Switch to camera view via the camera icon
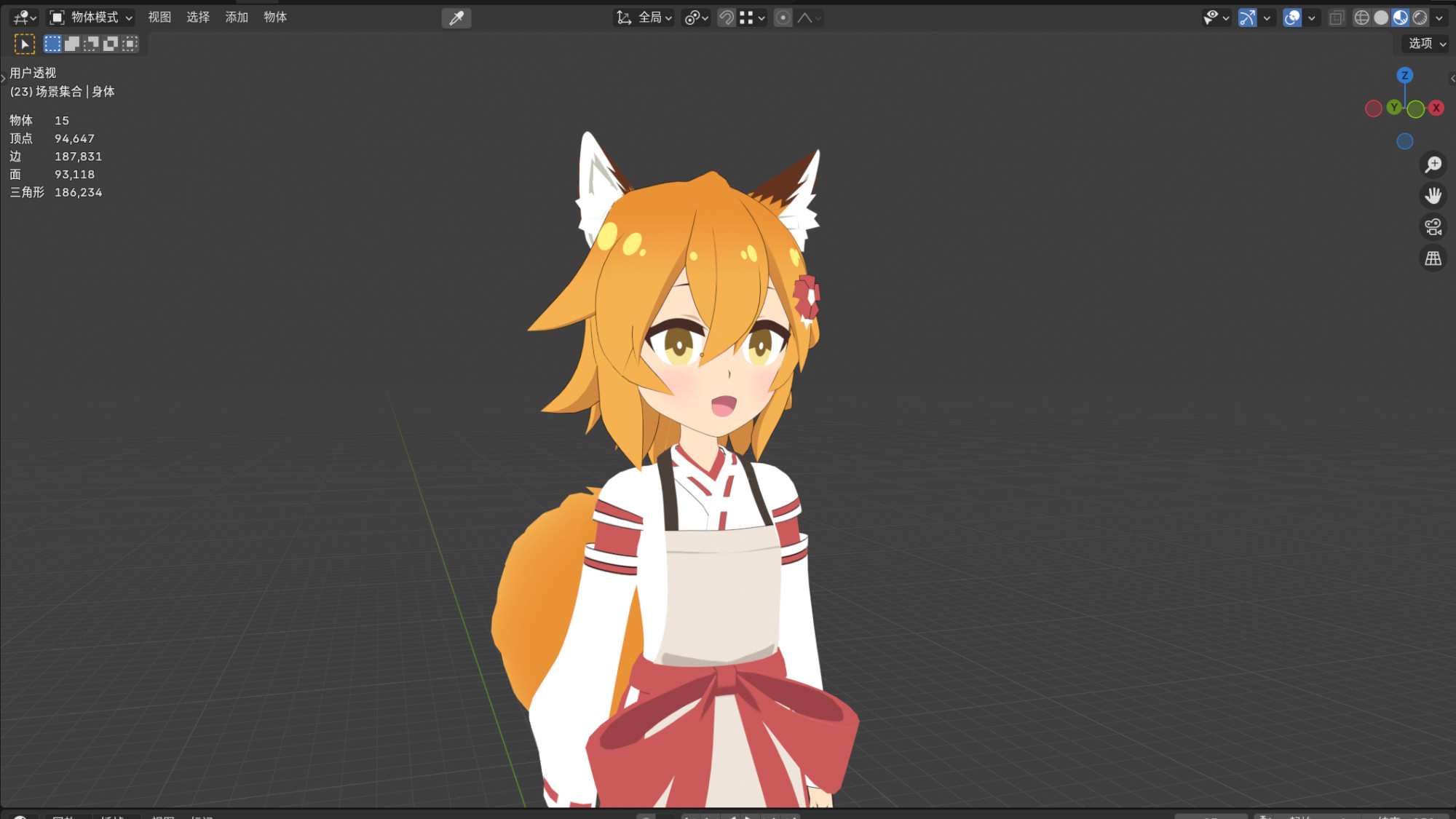Image resolution: width=1456 pixels, height=819 pixels. [1433, 227]
